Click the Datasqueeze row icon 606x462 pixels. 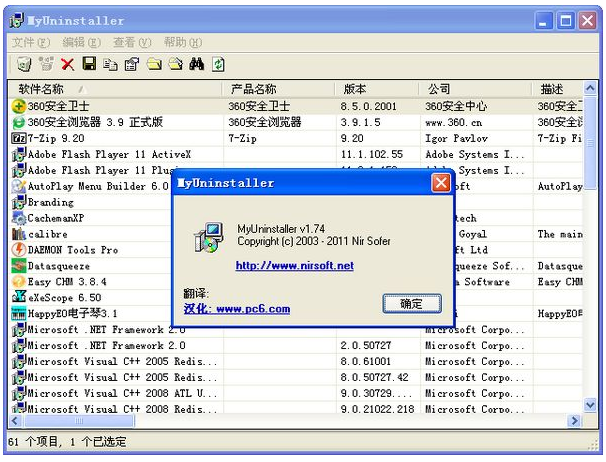click(x=19, y=266)
